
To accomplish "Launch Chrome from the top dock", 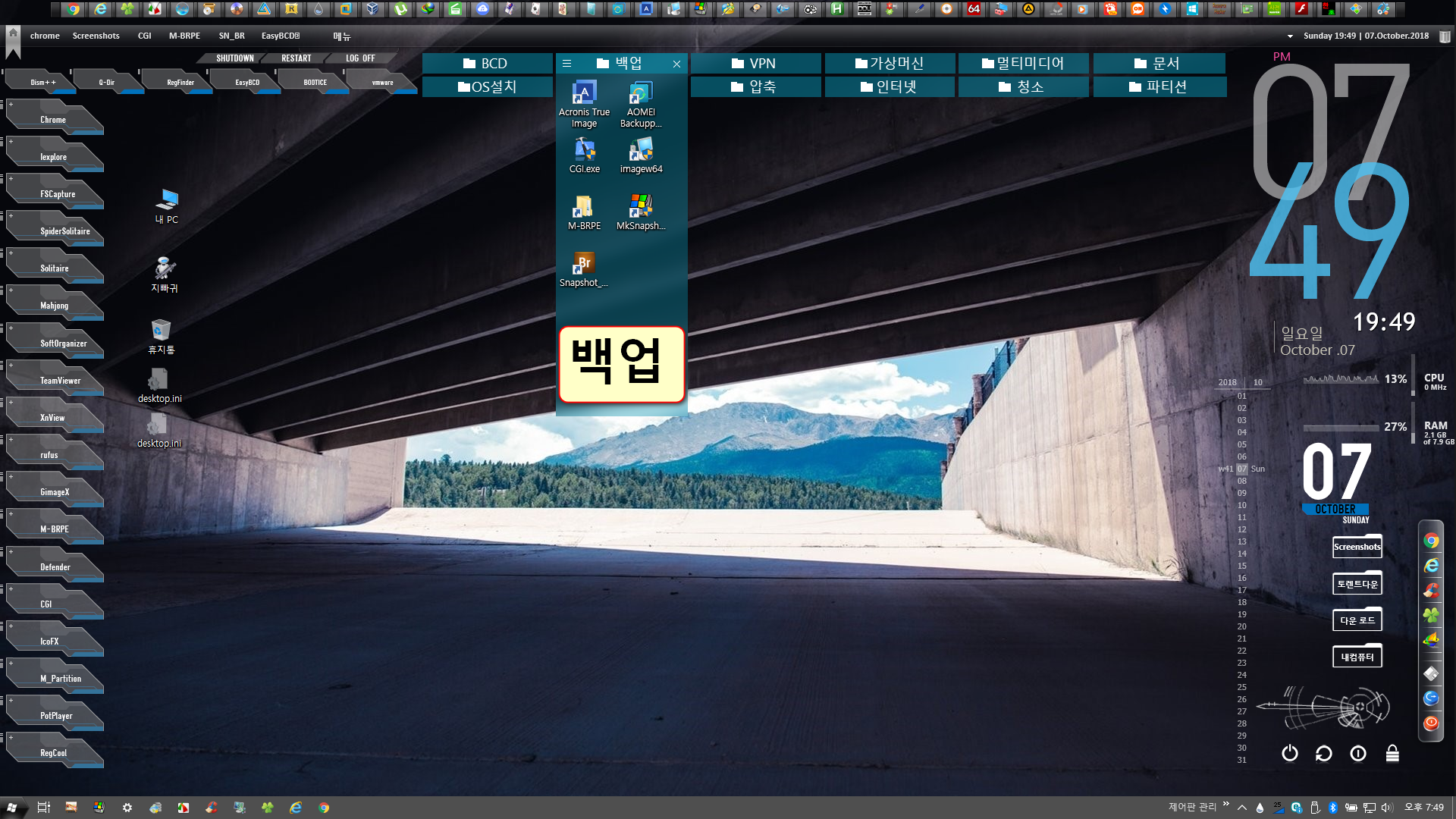I will coord(74,9).
